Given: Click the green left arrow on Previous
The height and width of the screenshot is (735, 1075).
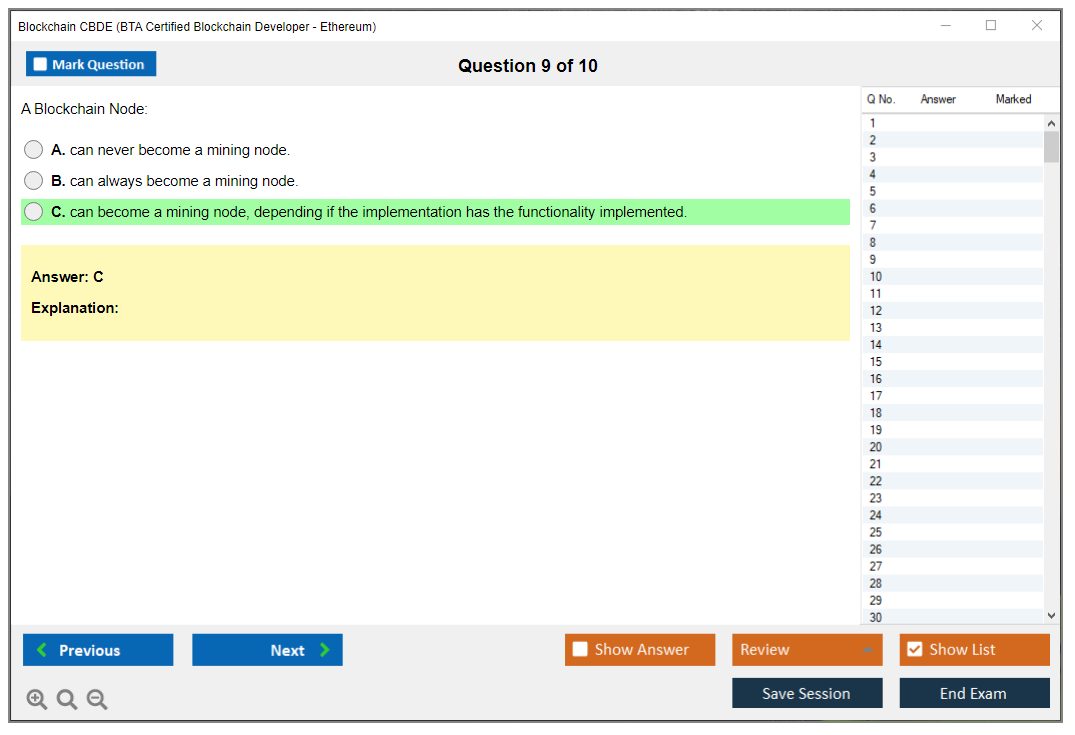Looking at the screenshot, I should click(42, 650).
